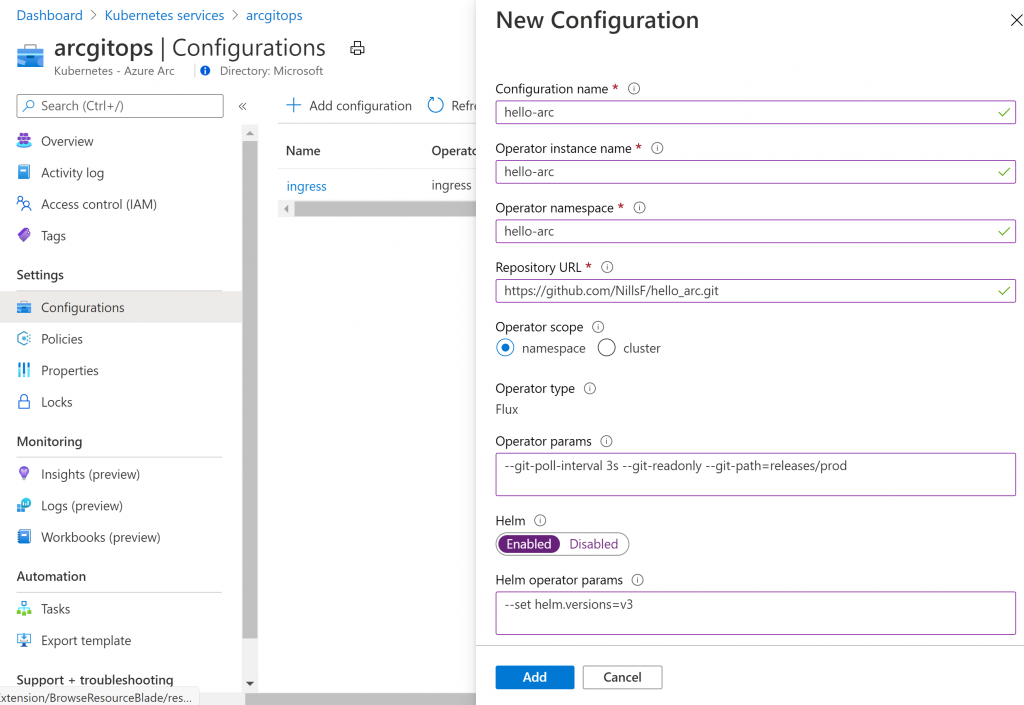Click the Export template icon
The height and width of the screenshot is (705, 1024).
tap(24, 640)
